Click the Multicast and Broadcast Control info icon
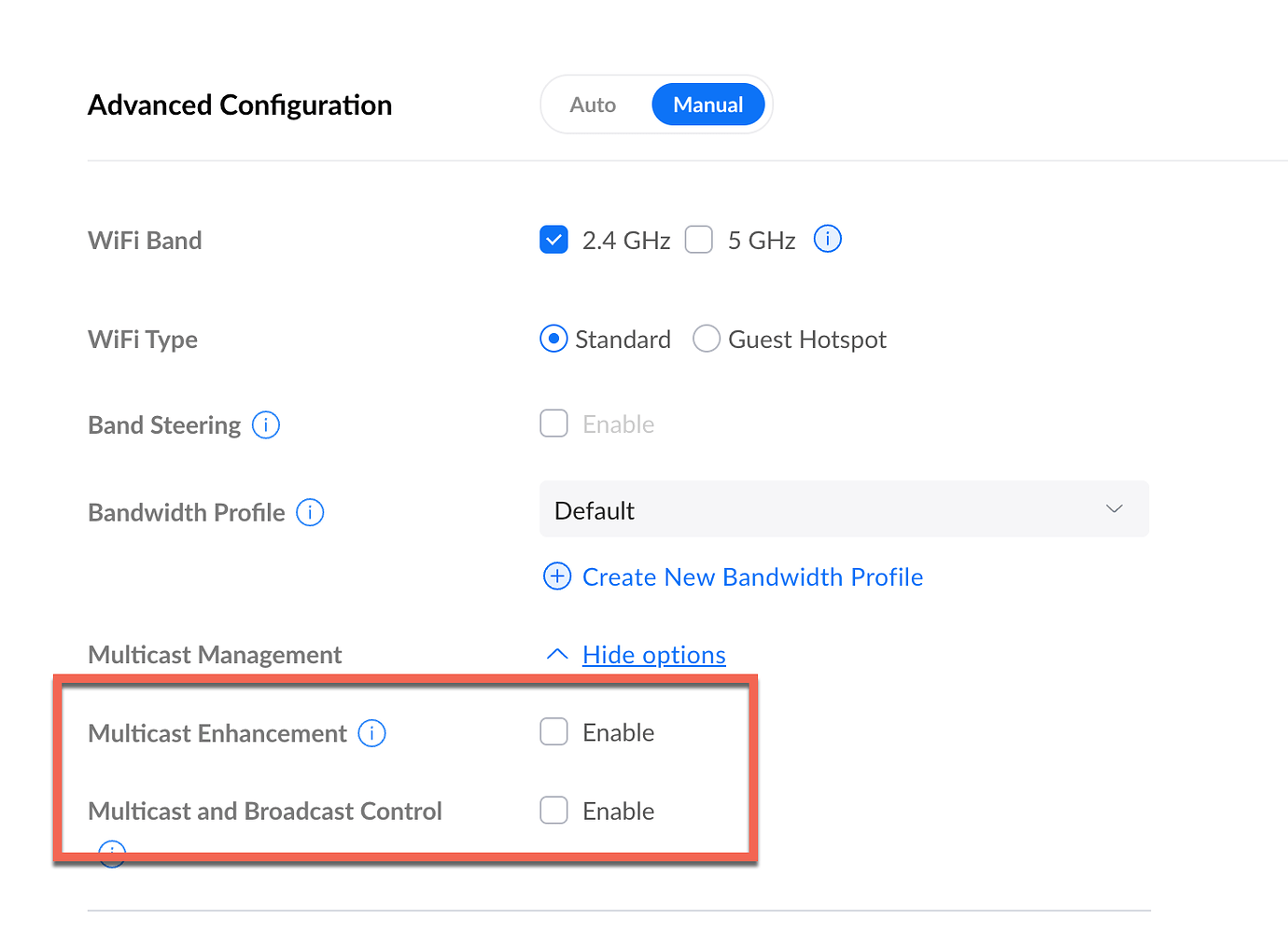This screenshot has width=1288, height=931. click(112, 852)
